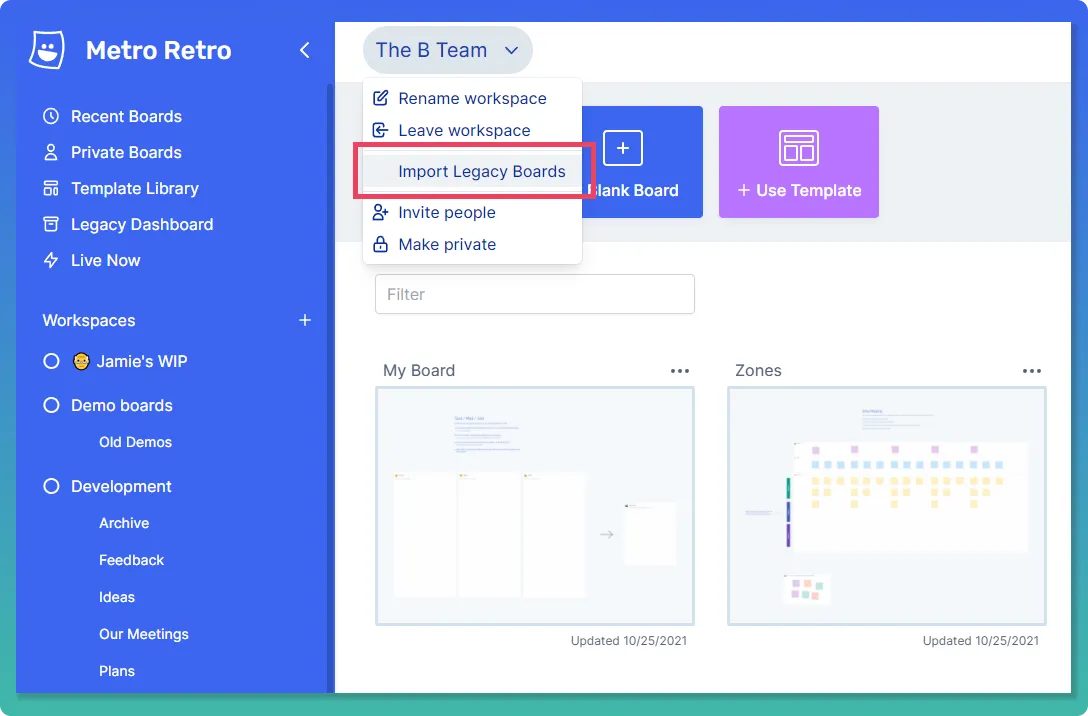Click the add-person icon for Invite people
1088x716 pixels.
point(380,212)
